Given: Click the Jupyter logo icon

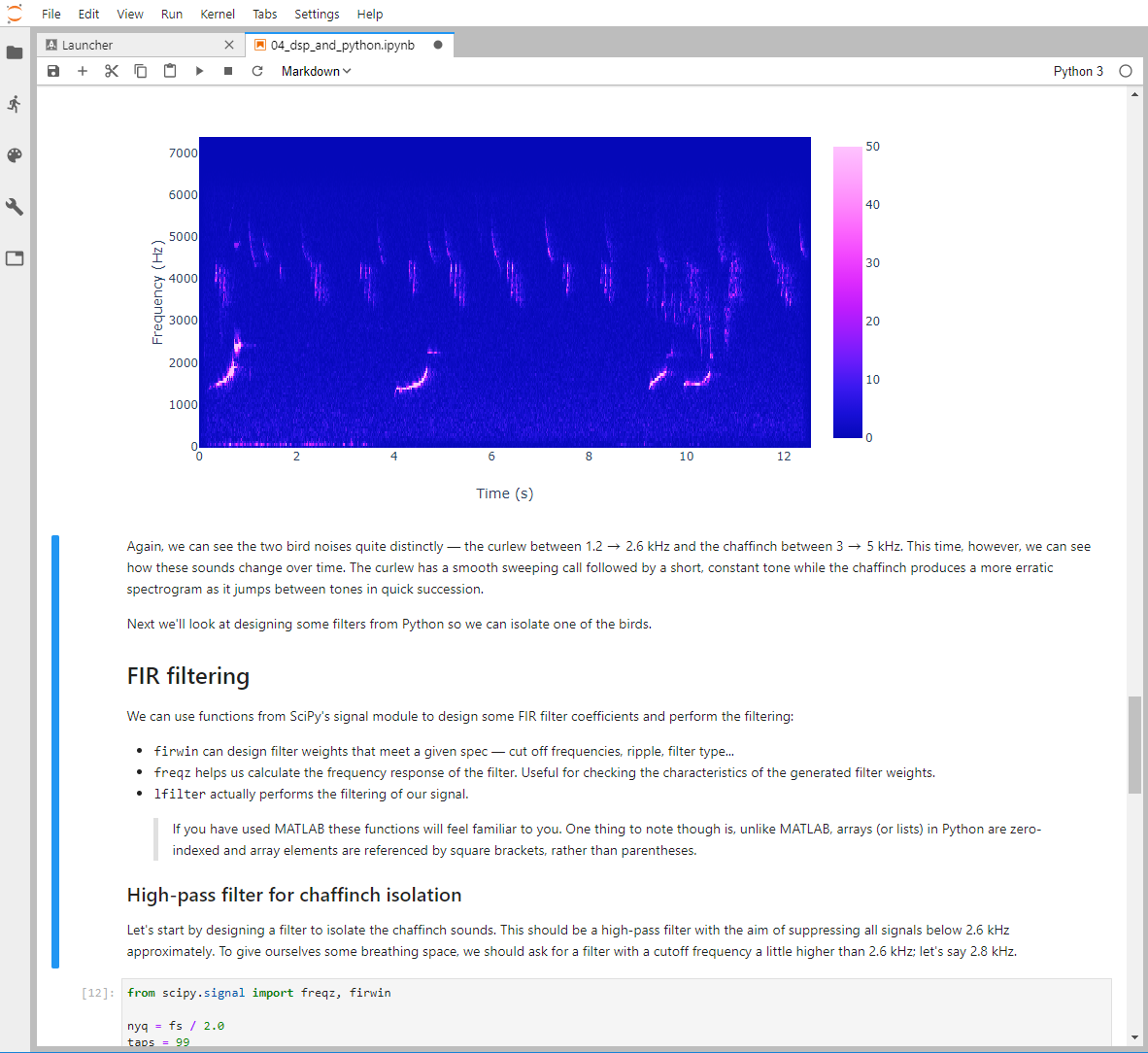Looking at the screenshot, I should (x=14, y=14).
